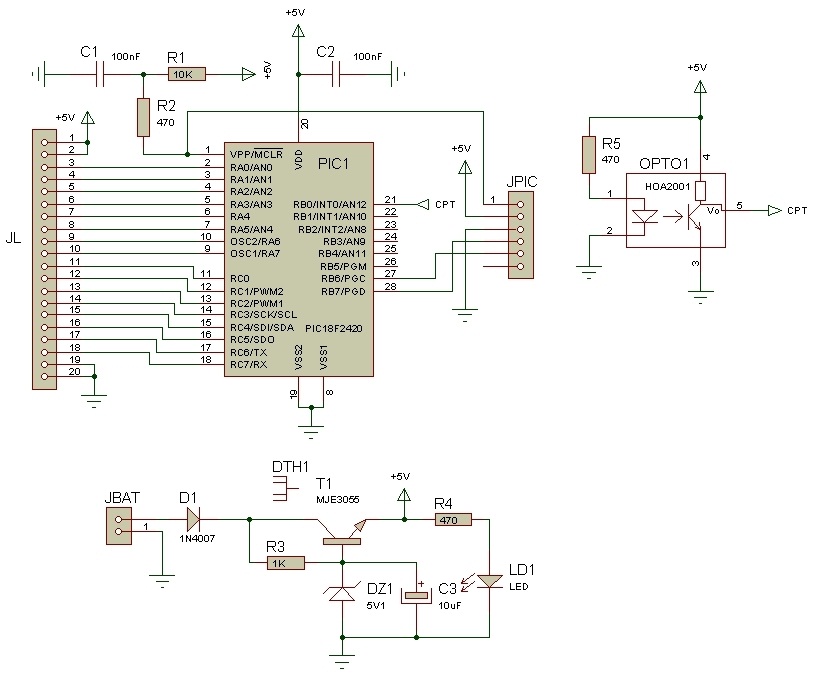Click the +5V arrow above JL connector

point(87,117)
